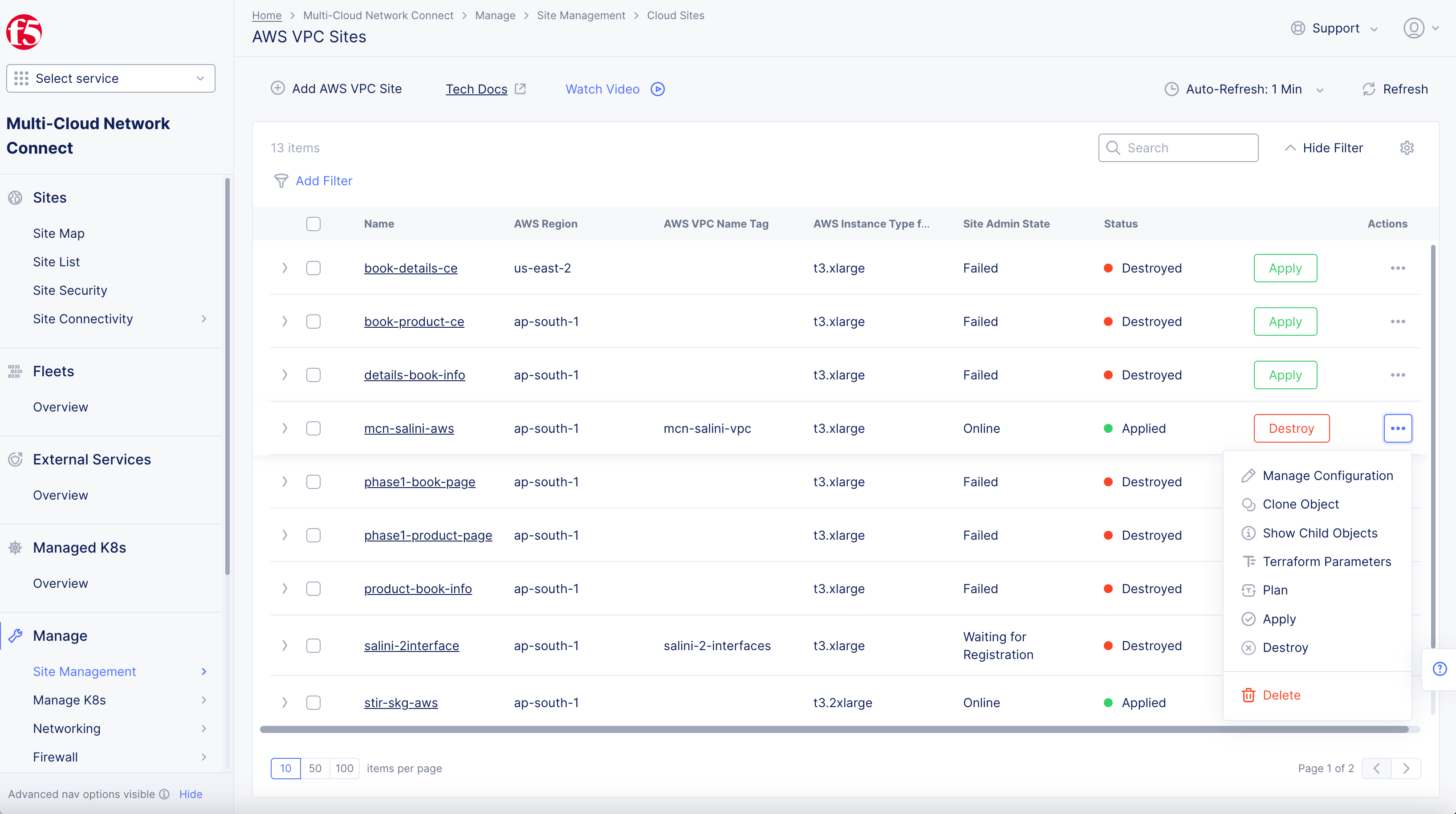This screenshot has width=1456, height=814.
Task: Go to previous page arrow
Action: click(1377, 768)
